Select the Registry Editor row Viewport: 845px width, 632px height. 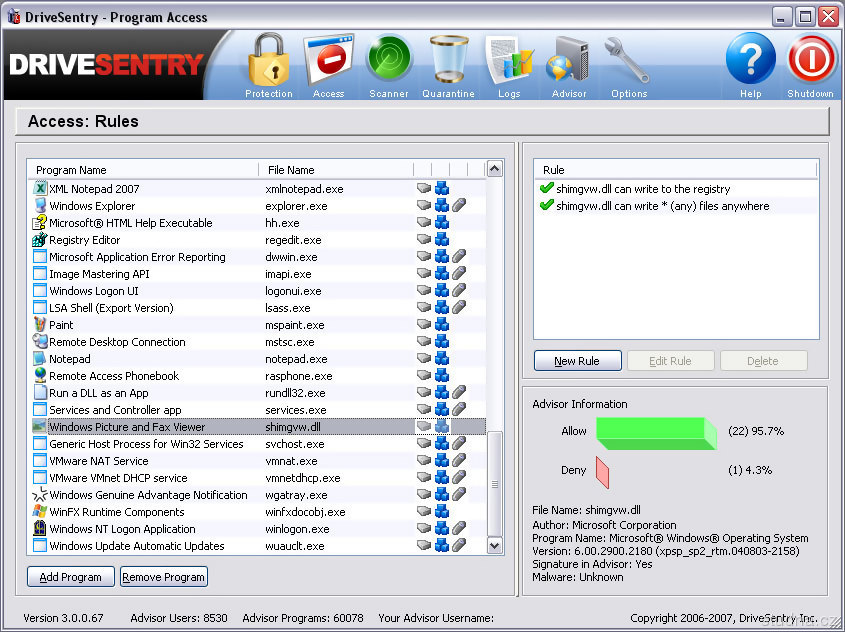pyautogui.click(x=85, y=240)
